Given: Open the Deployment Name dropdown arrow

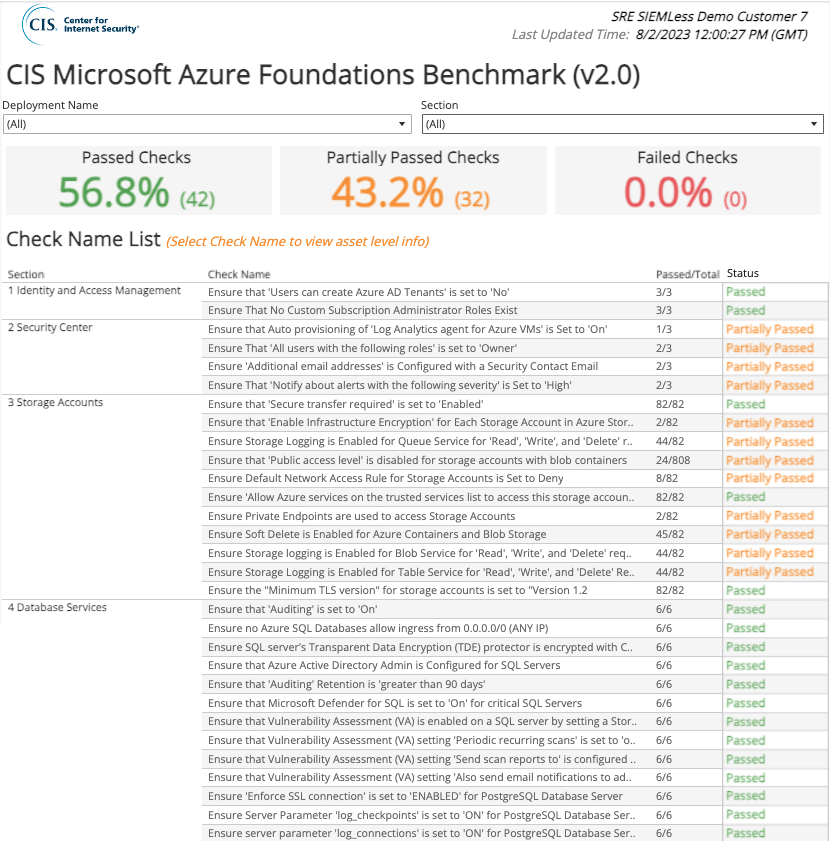Looking at the screenshot, I should click(402, 124).
